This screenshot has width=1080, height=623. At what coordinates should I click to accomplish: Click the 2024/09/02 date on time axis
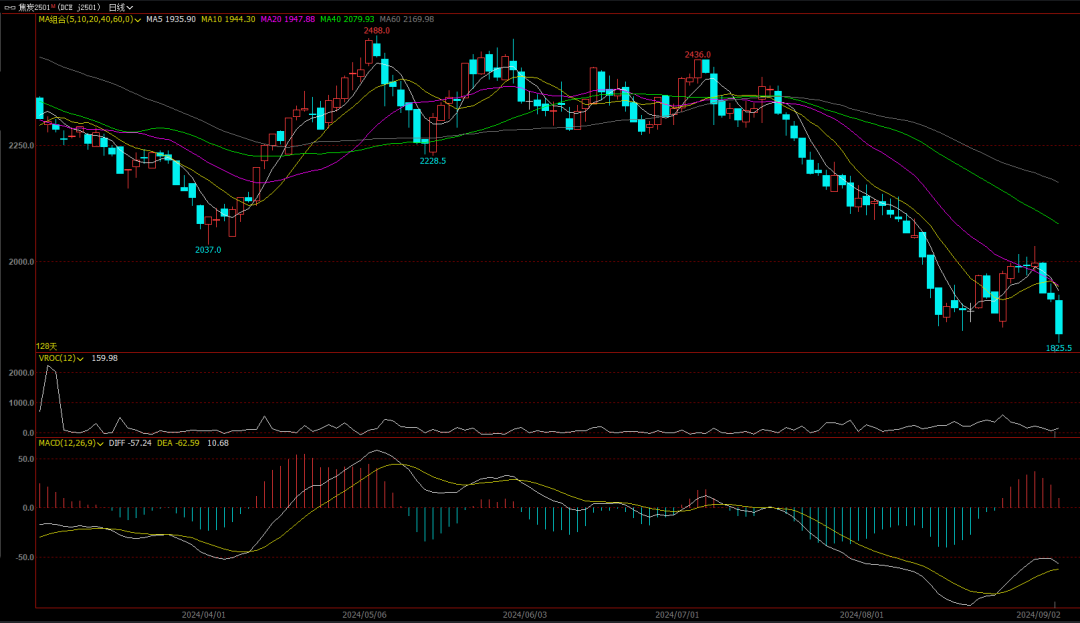coord(1036,615)
